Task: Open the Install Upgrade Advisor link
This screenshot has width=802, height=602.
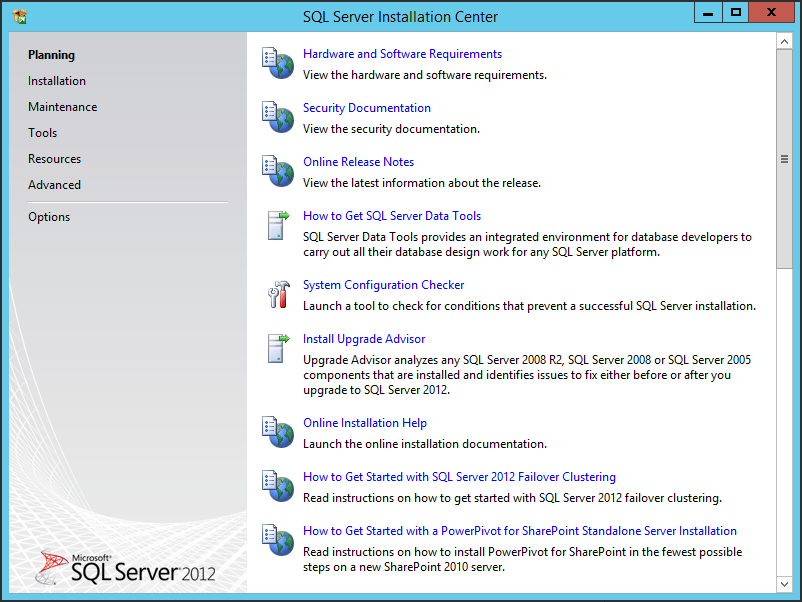Action: 364,339
